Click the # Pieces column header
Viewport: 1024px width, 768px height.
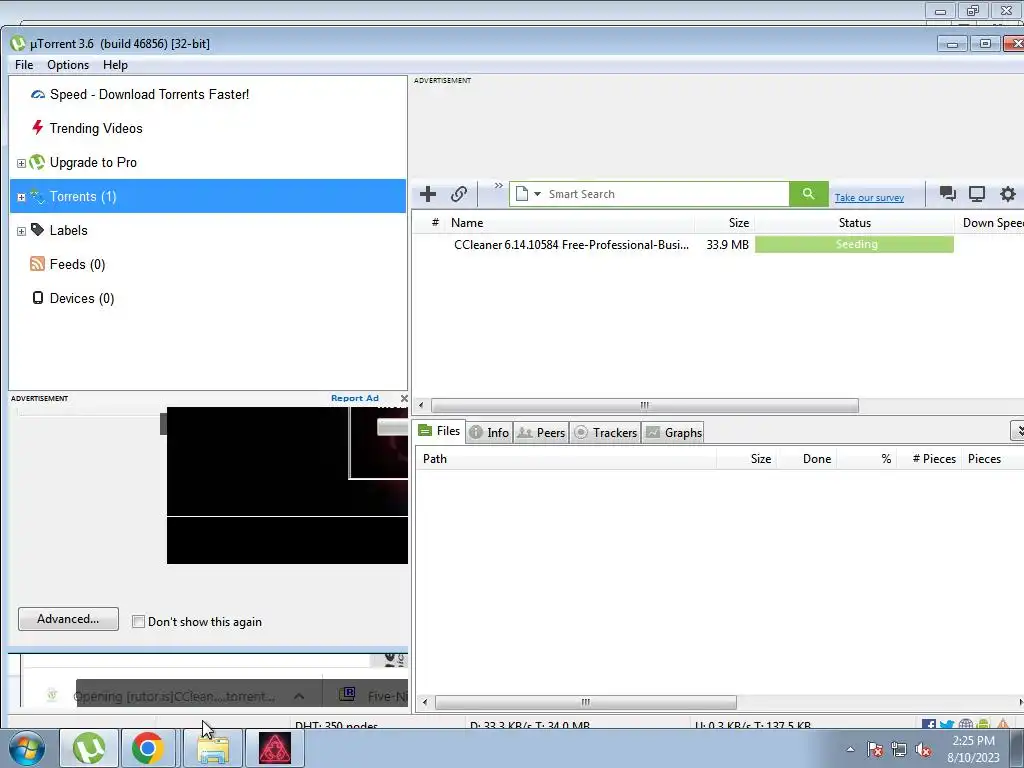pos(934,458)
